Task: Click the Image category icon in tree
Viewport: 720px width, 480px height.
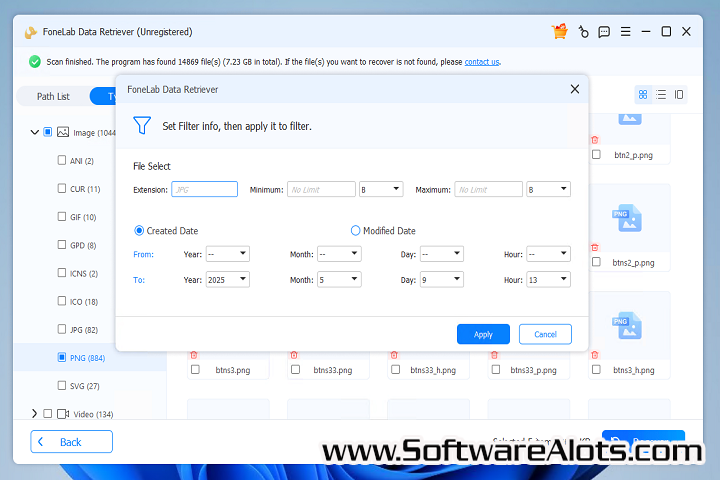Action: pos(63,132)
